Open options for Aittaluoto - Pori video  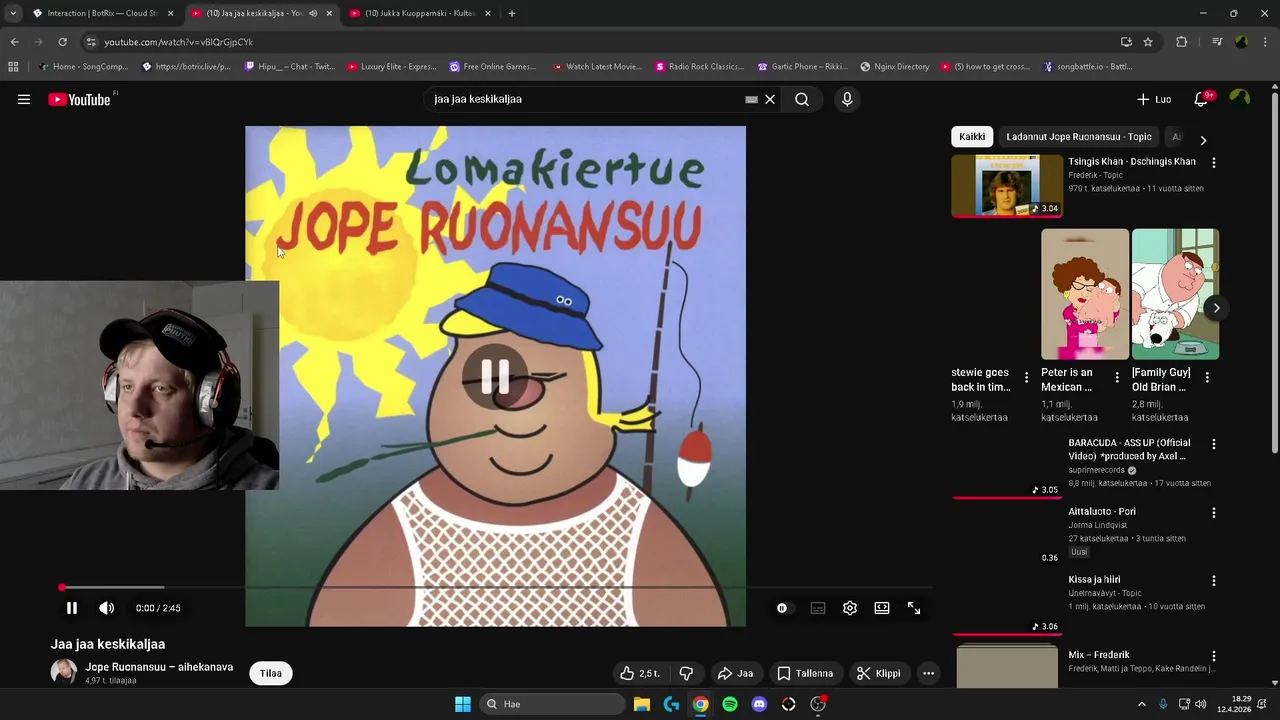pos(1214,512)
